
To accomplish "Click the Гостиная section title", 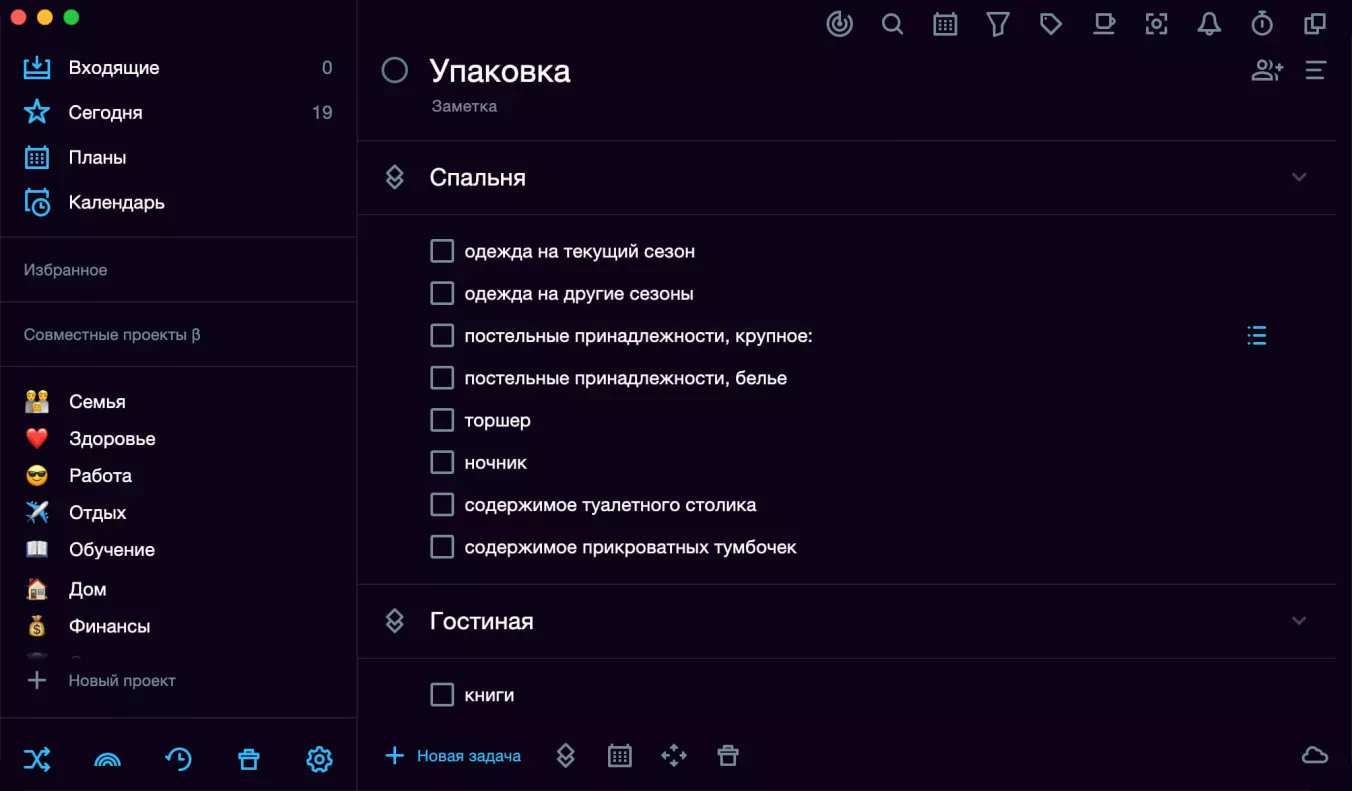I will pos(482,621).
